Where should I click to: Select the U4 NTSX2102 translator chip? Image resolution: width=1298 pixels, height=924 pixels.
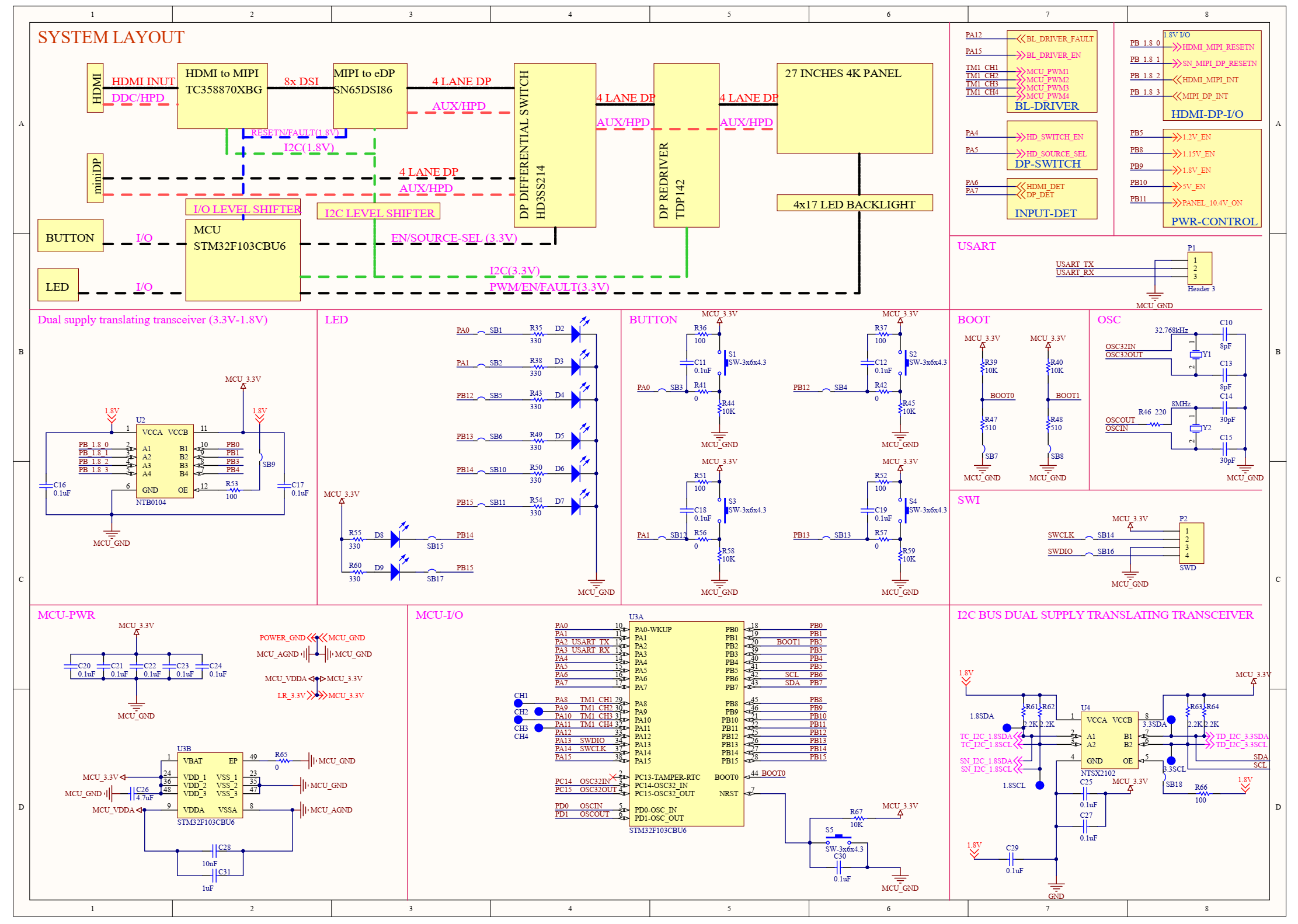[x=1109, y=740]
